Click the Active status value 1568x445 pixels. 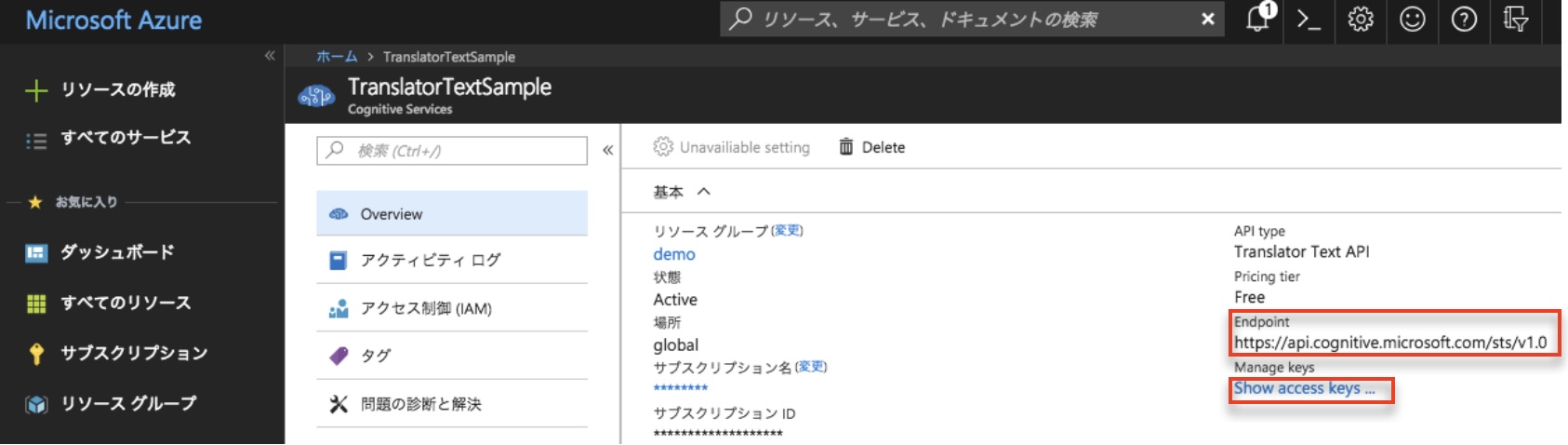pyautogui.click(x=675, y=300)
